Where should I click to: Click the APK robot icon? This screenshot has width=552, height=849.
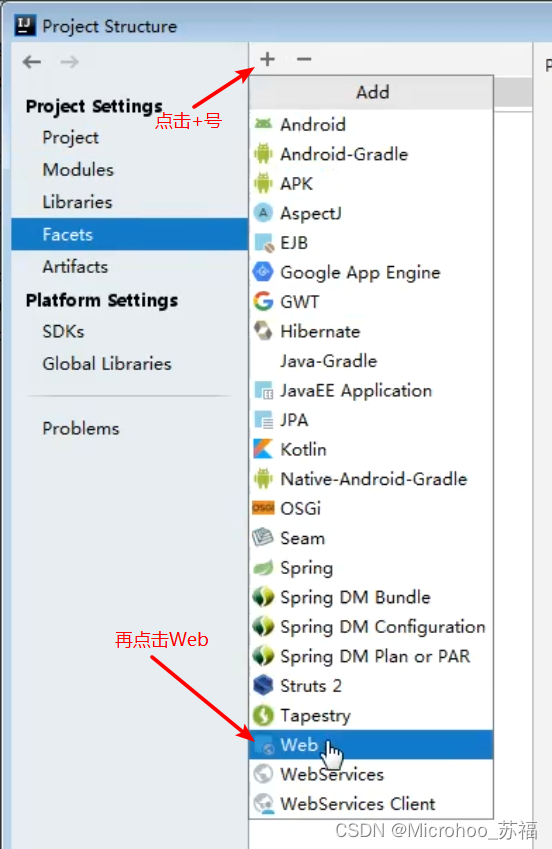pyautogui.click(x=263, y=184)
